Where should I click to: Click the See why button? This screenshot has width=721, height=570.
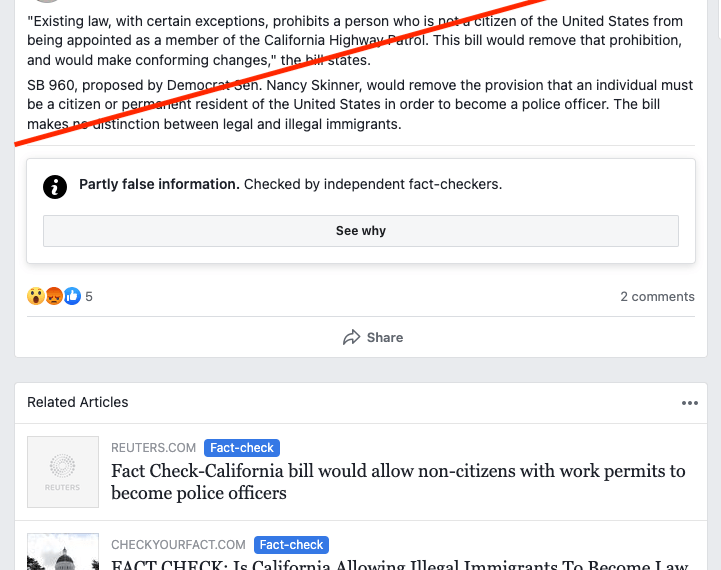[360, 231]
